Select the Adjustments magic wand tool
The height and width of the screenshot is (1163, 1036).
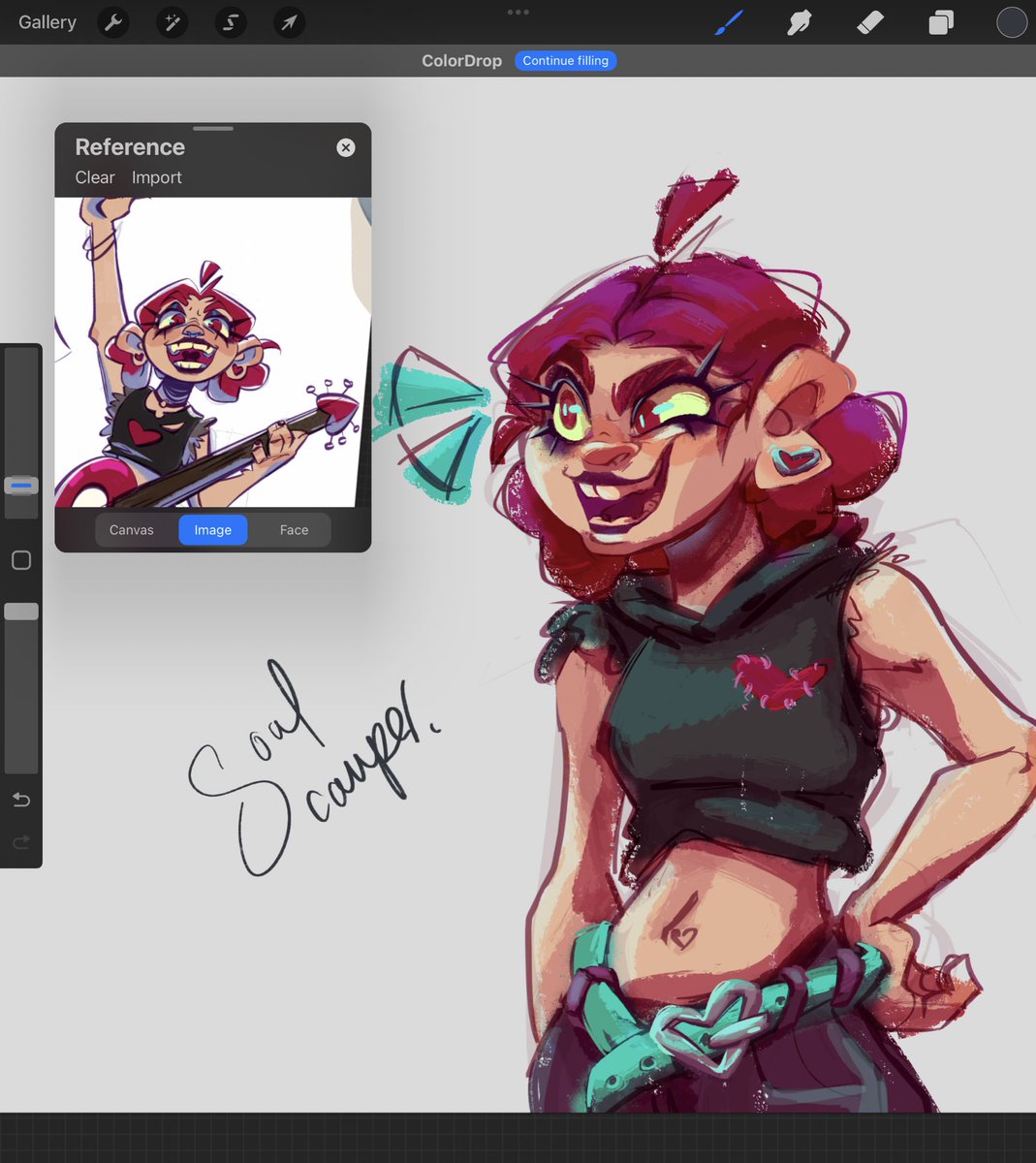point(172,21)
